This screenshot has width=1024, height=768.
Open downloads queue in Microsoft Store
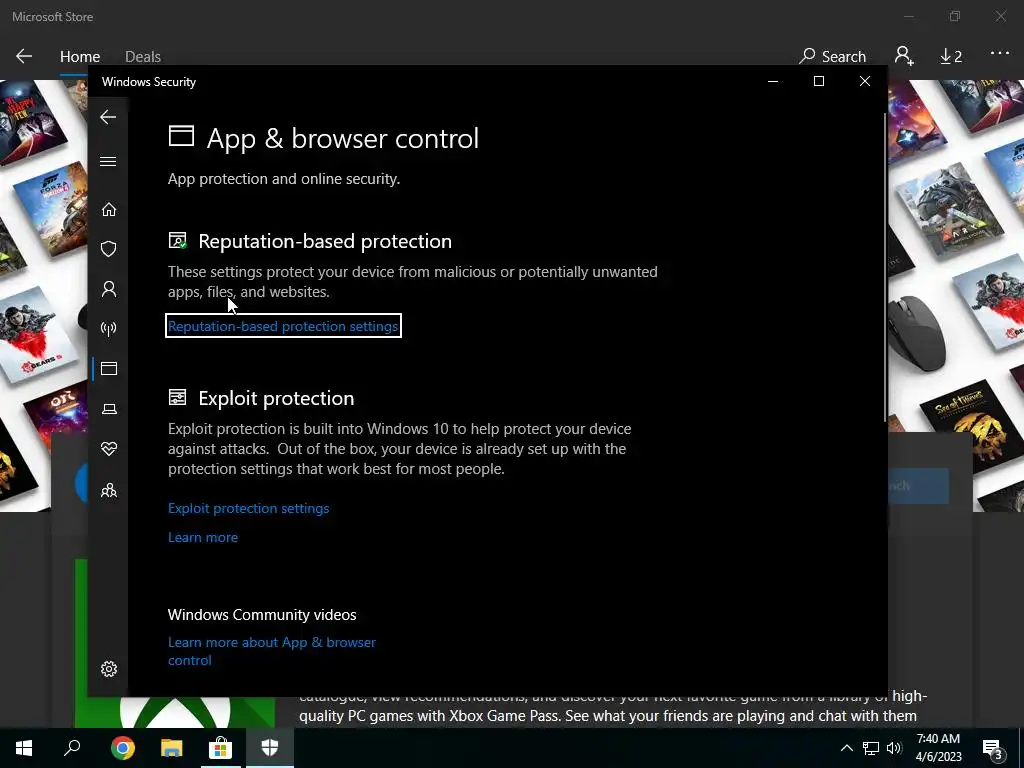[951, 57]
